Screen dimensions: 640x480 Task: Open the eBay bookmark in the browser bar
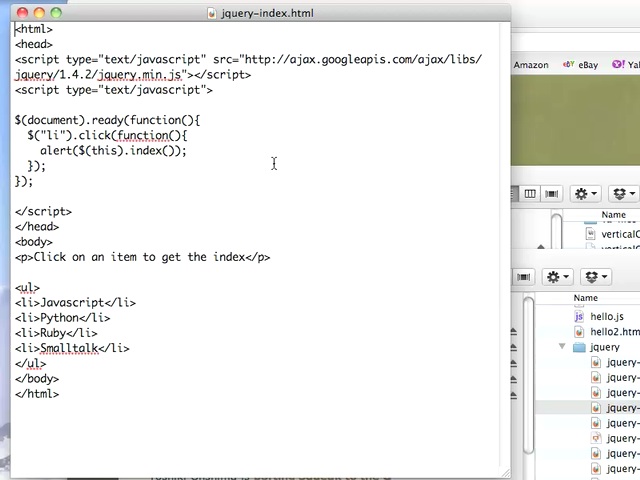pos(580,65)
